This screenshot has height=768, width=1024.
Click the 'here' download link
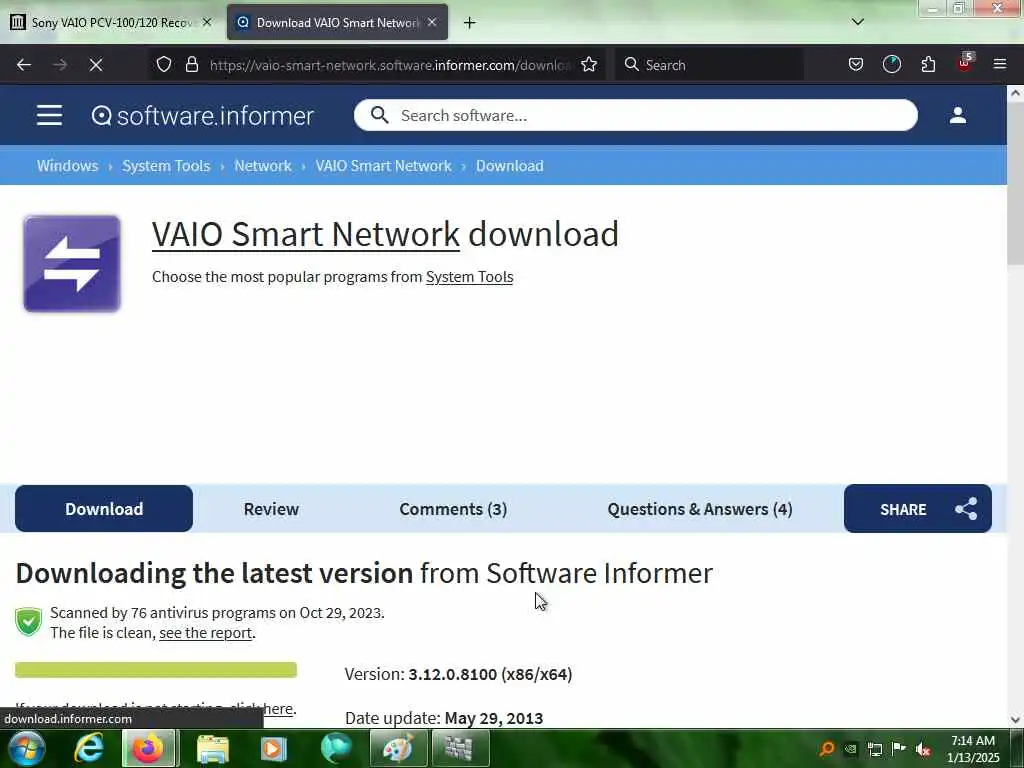pyautogui.click(x=278, y=709)
